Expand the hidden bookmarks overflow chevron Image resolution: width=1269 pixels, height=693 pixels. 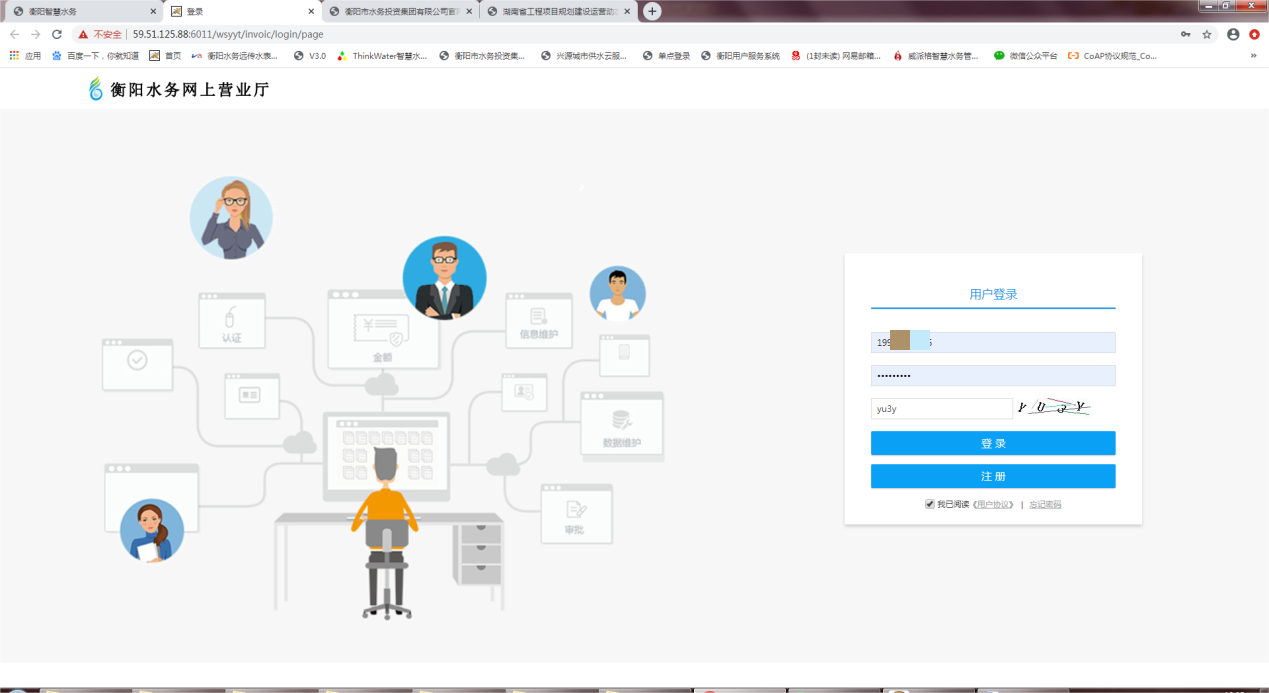1253,56
